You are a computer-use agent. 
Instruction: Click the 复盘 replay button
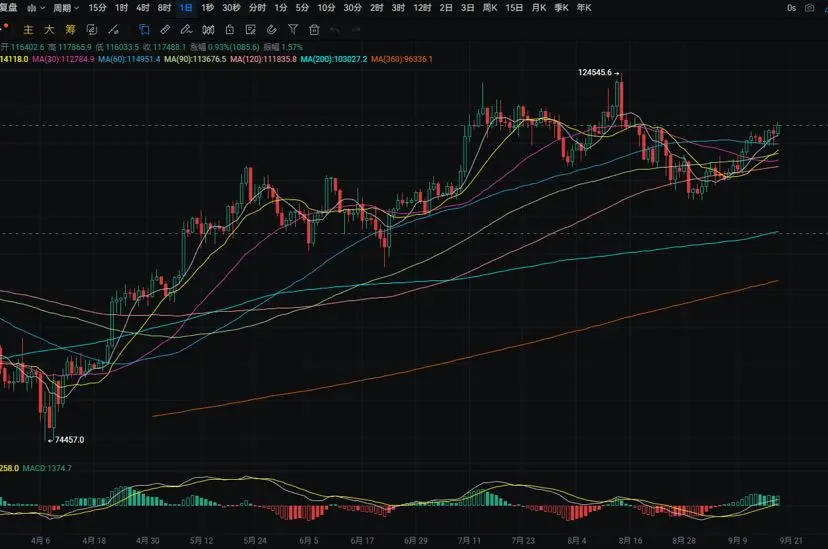pyautogui.click(x=8, y=8)
